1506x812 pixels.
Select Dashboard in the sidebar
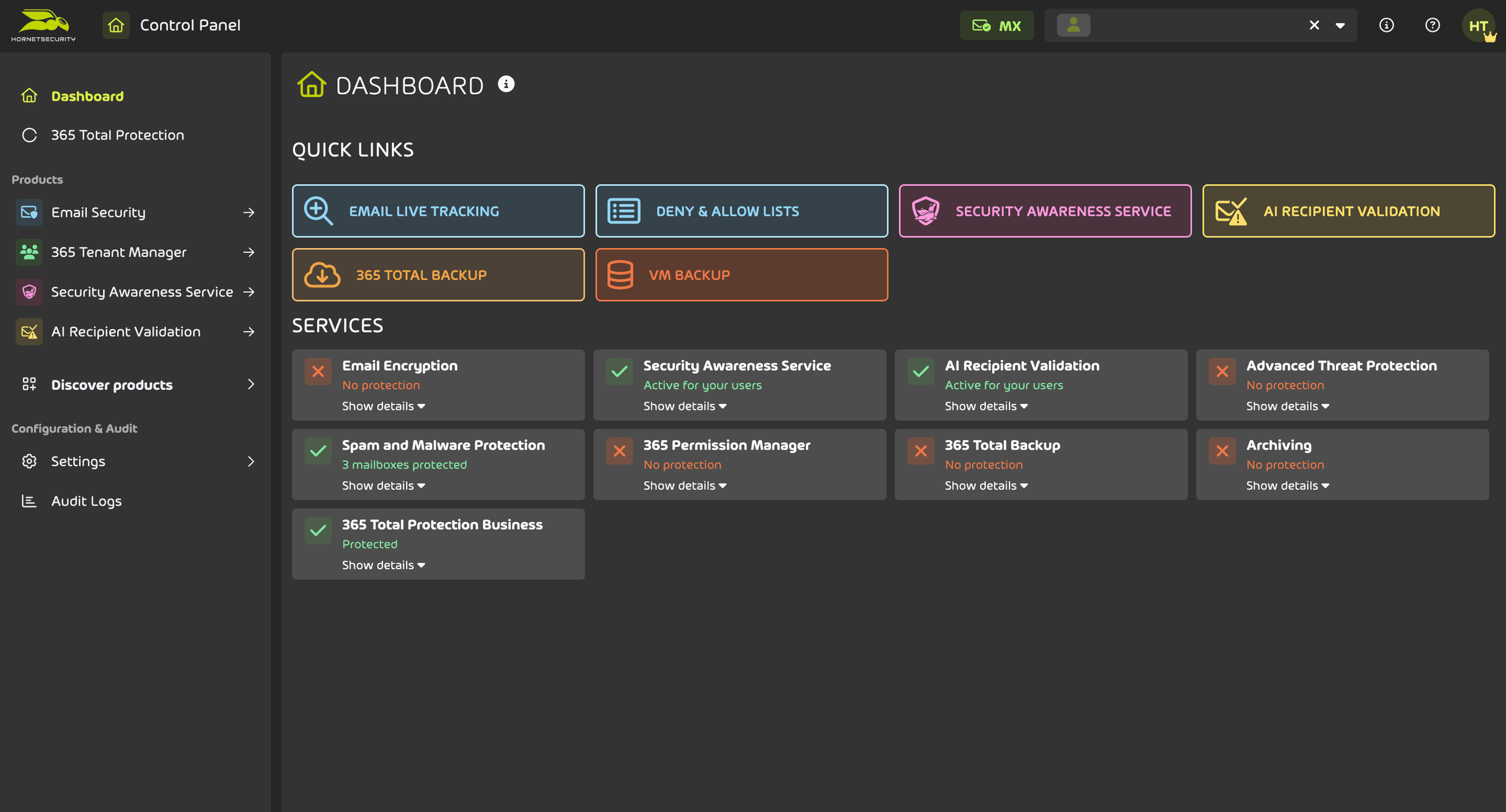87,96
